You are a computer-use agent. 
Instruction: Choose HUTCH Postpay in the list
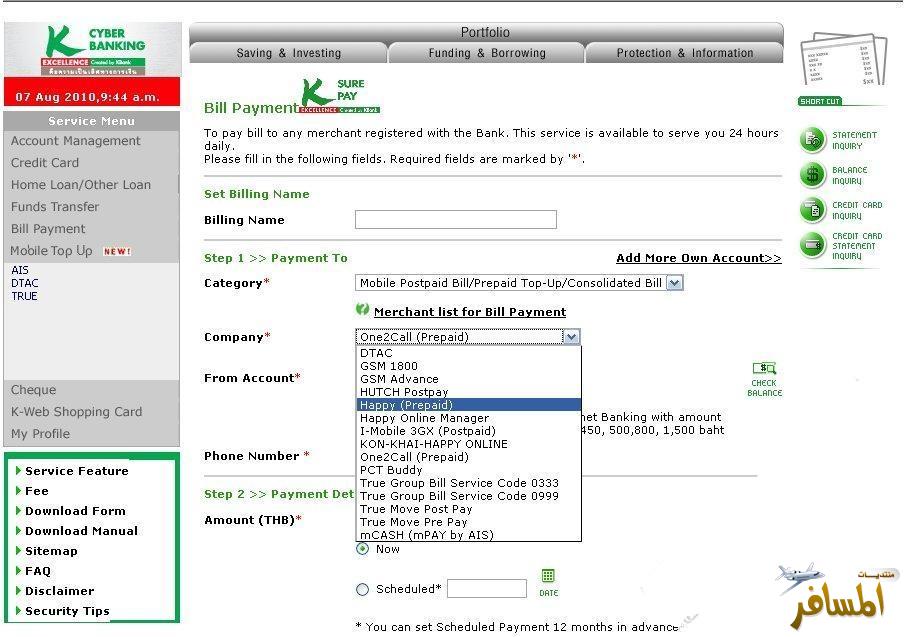click(468, 392)
